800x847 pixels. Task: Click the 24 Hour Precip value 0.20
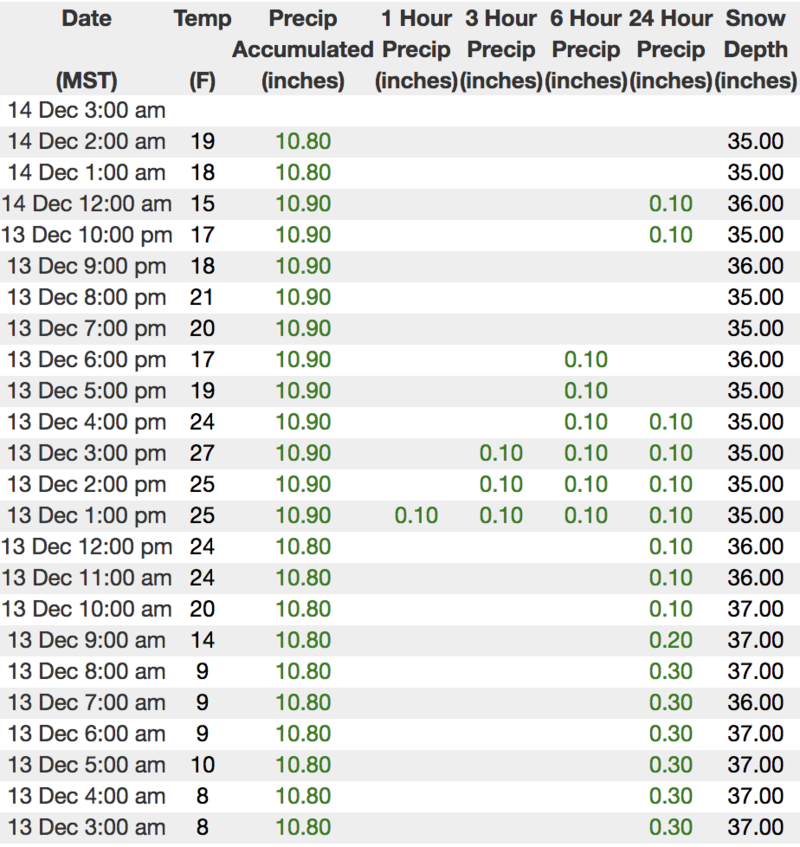click(671, 641)
